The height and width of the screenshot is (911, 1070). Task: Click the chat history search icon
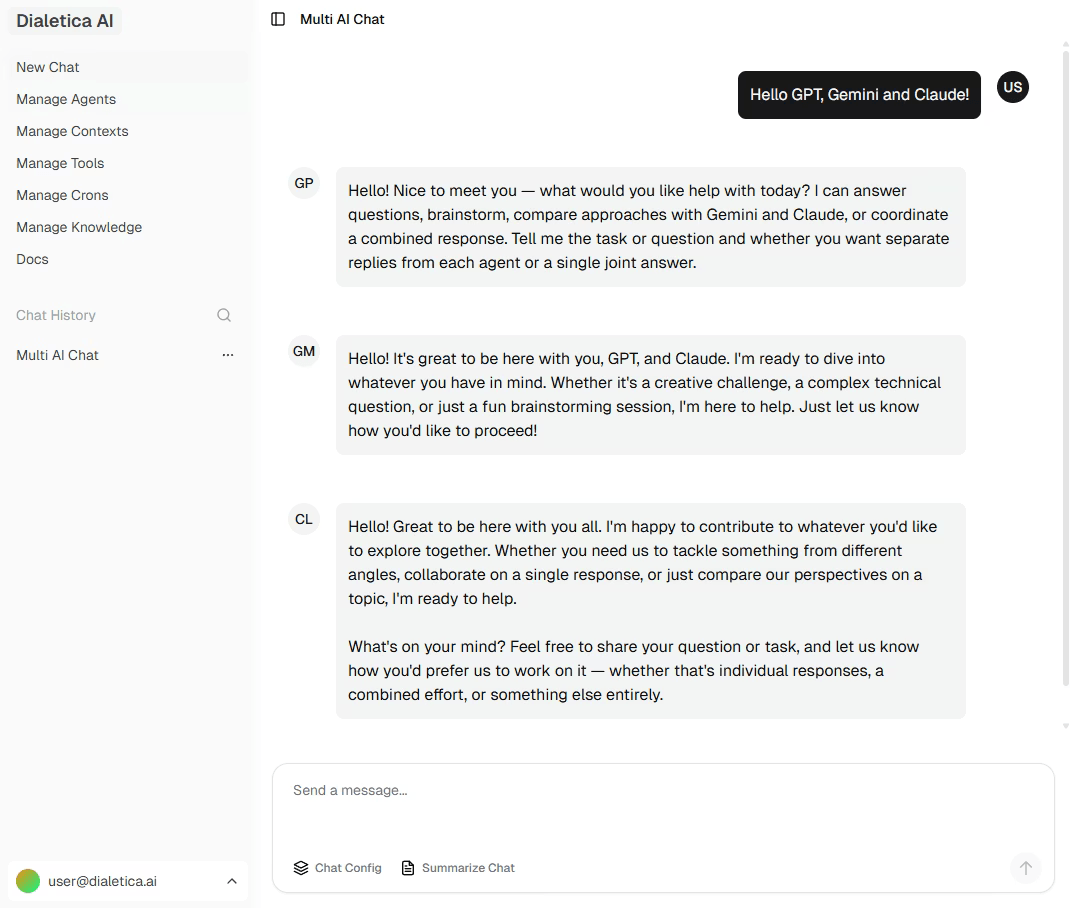[224, 315]
